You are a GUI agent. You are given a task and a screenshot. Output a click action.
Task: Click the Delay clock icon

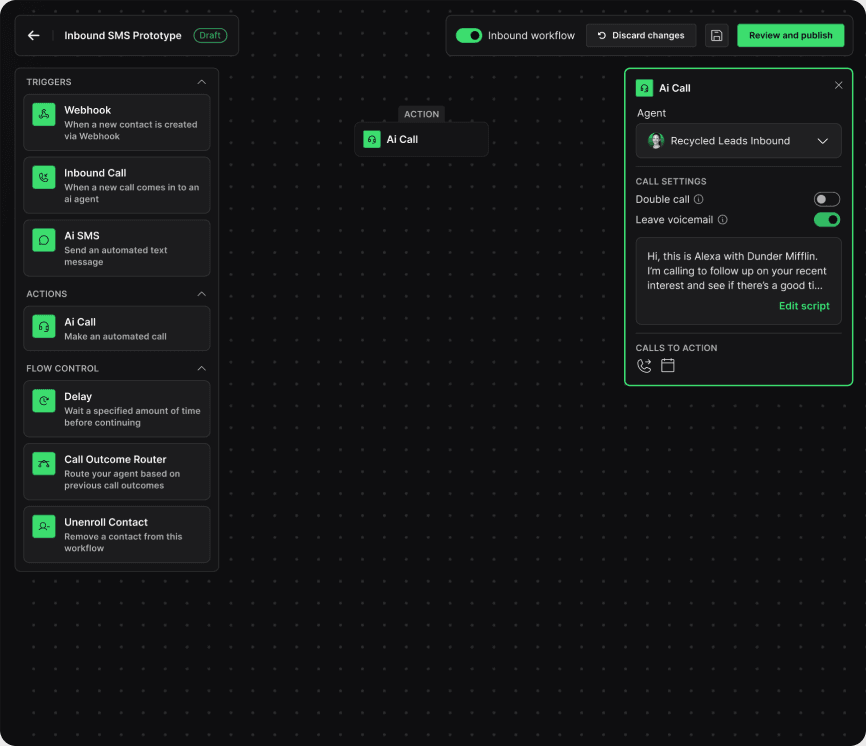[44, 401]
